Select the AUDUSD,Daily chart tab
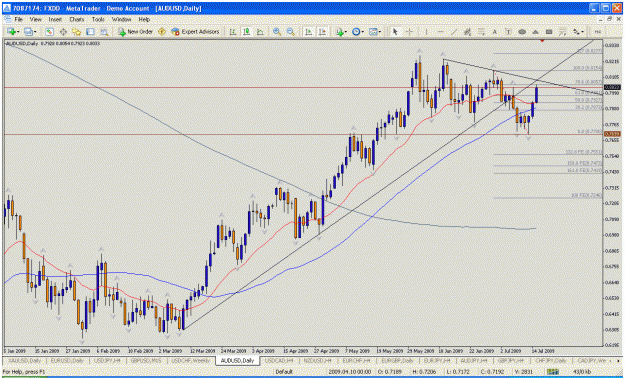This screenshot has width=625, height=378. pos(237,360)
